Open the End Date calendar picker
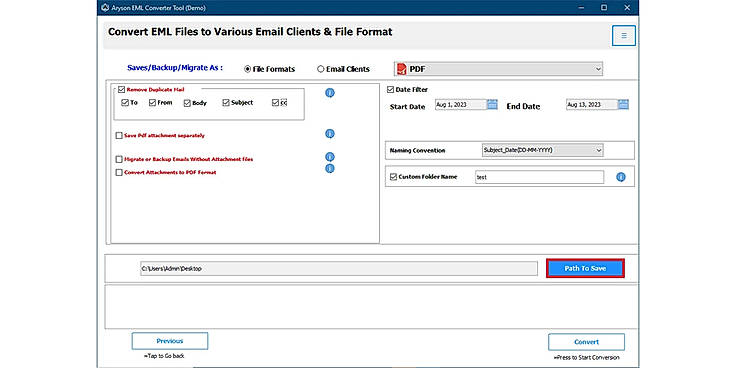 (623, 104)
